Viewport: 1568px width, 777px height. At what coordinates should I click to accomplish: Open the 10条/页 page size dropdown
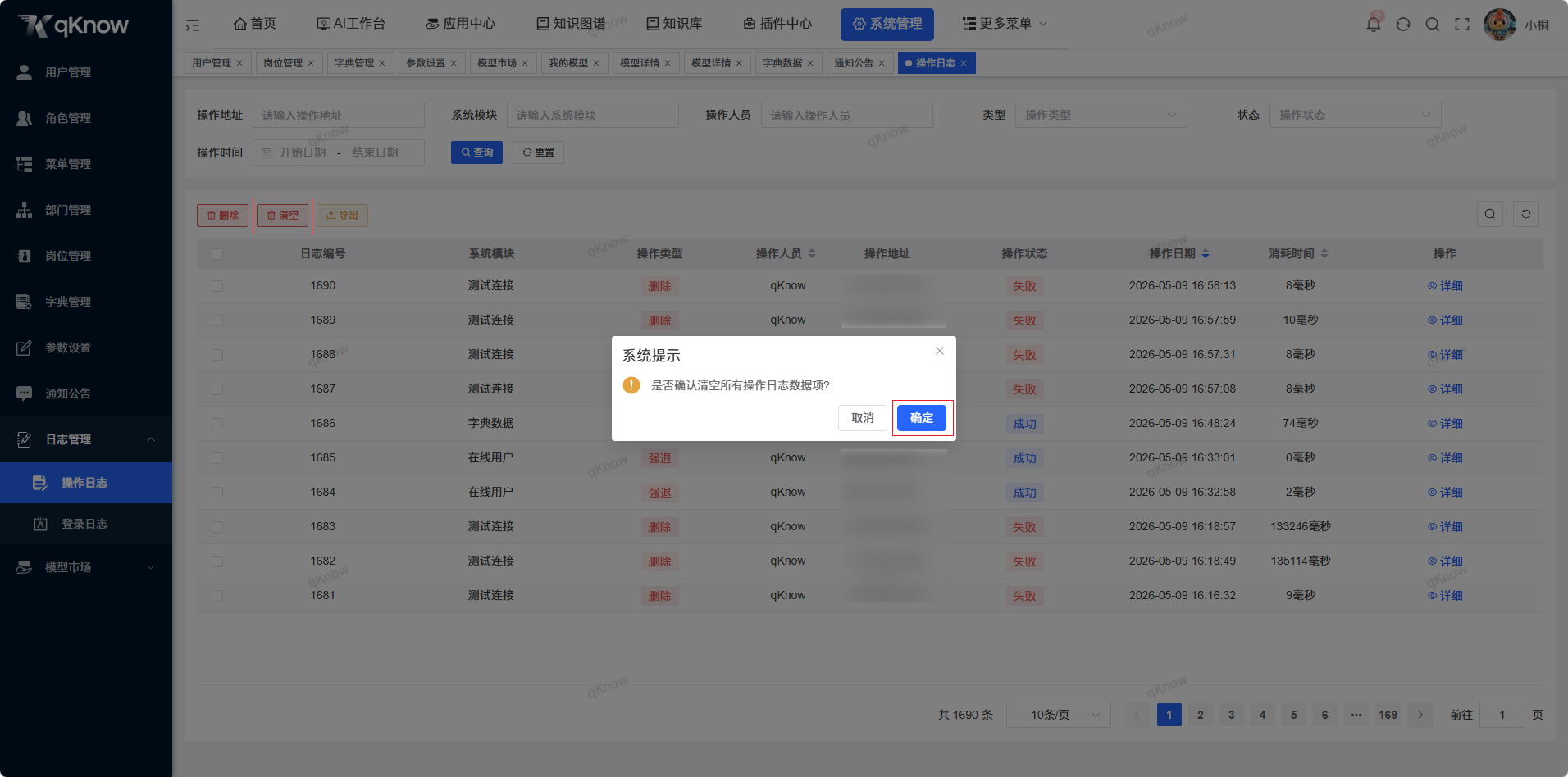pos(1058,715)
